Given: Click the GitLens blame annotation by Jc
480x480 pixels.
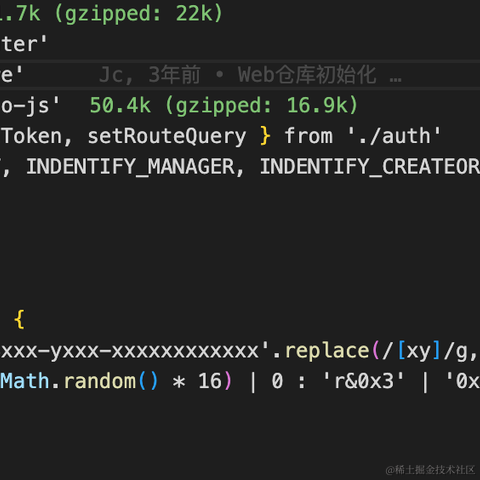Looking at the screenshot, I should click(x=250, y=75).
